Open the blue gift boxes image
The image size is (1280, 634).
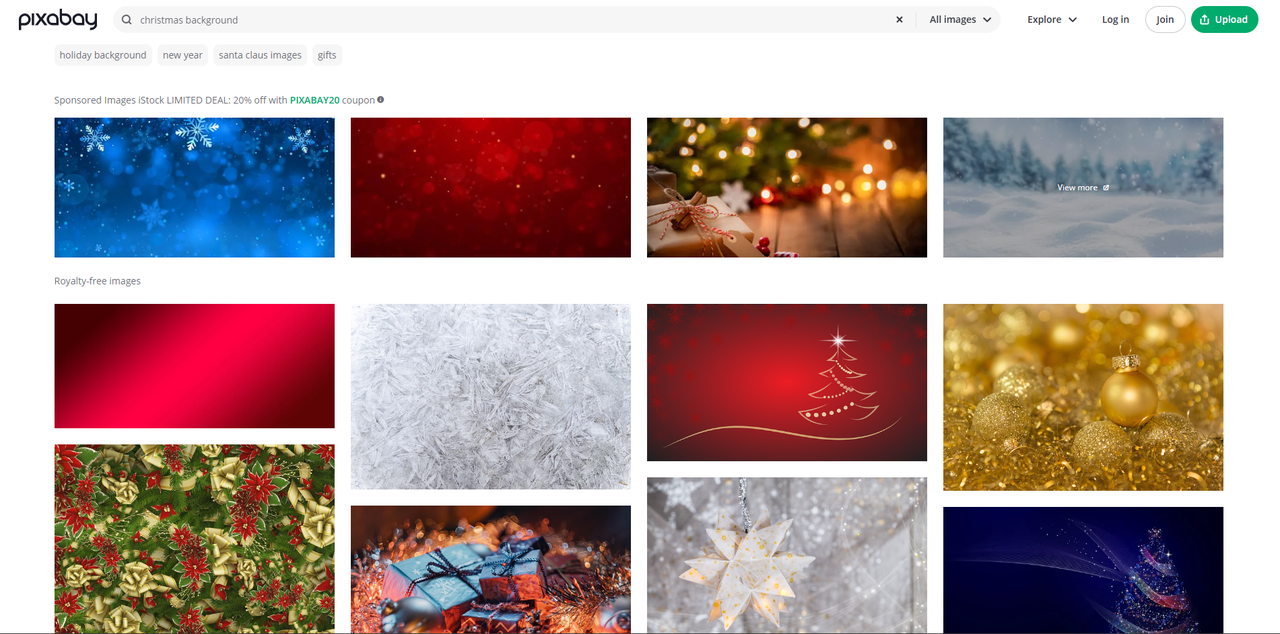[491, 570]
